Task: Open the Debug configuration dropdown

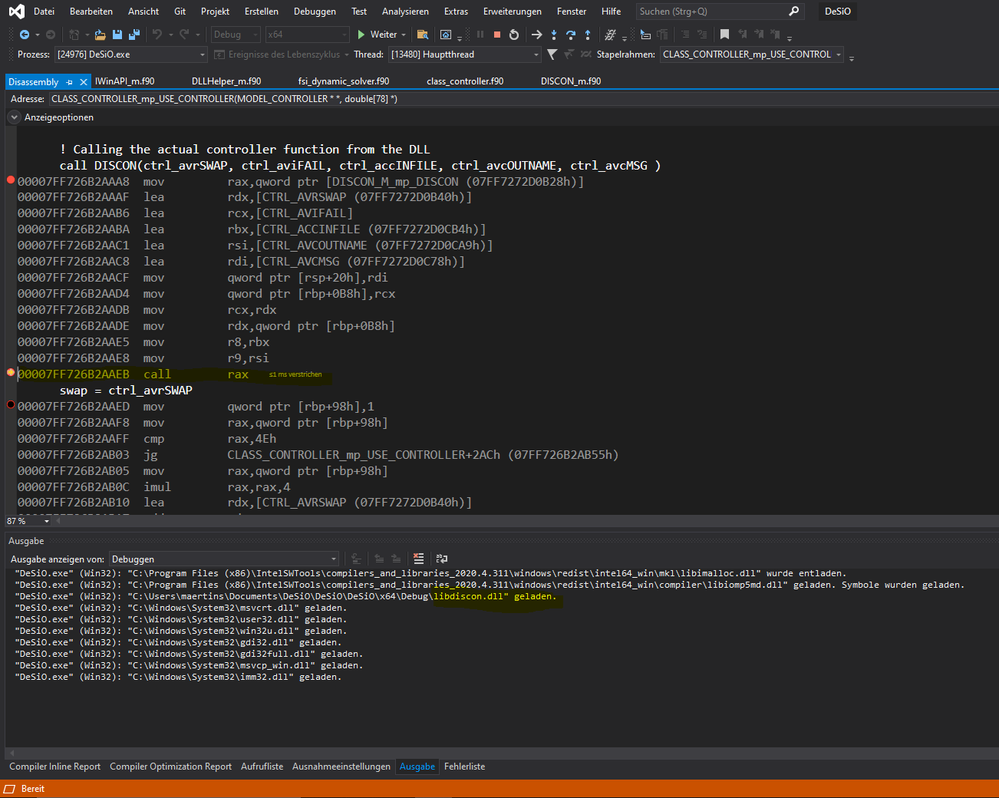Action: coord(235,34)
